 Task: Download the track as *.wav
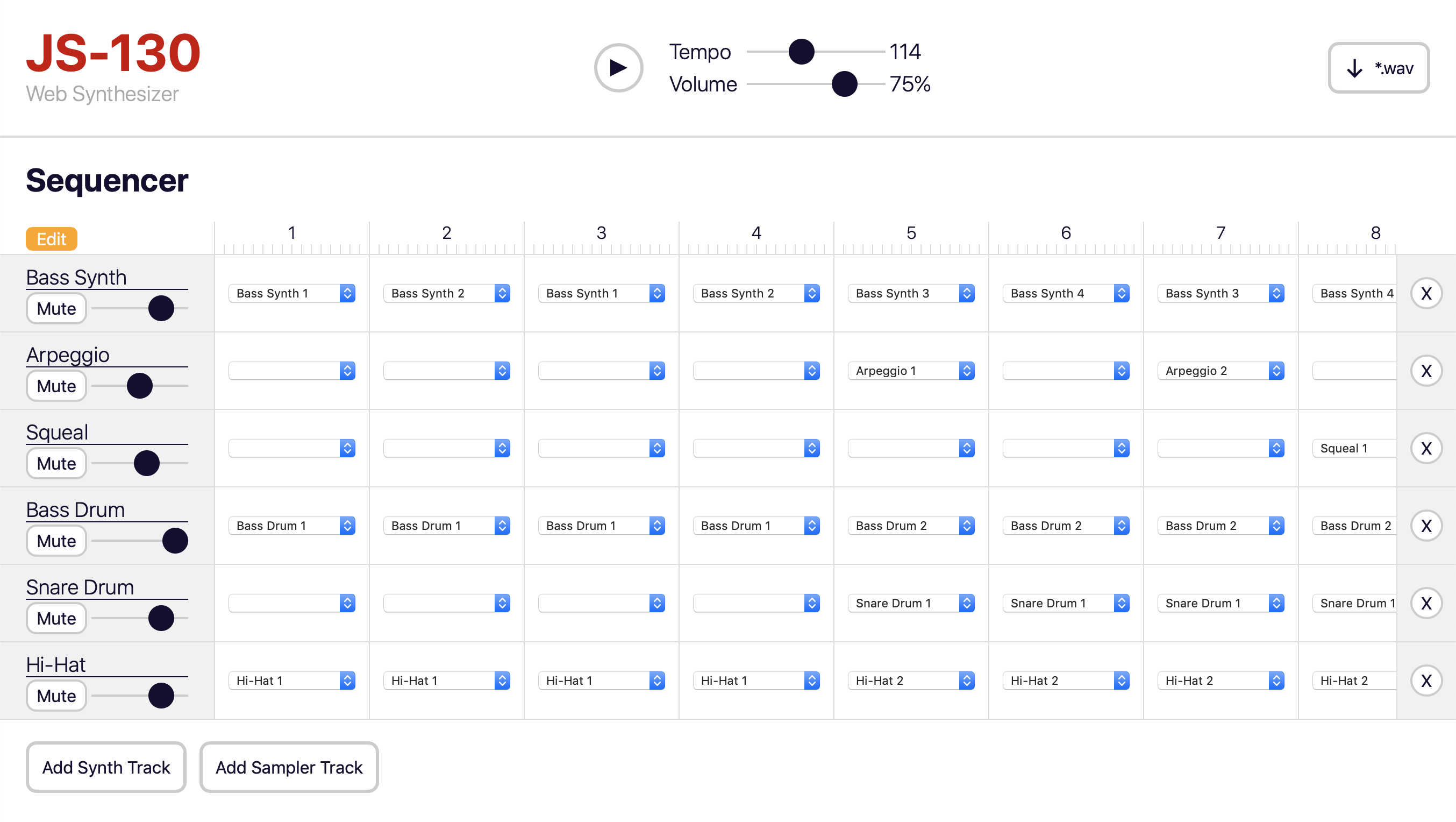(x=1378, y=68)
